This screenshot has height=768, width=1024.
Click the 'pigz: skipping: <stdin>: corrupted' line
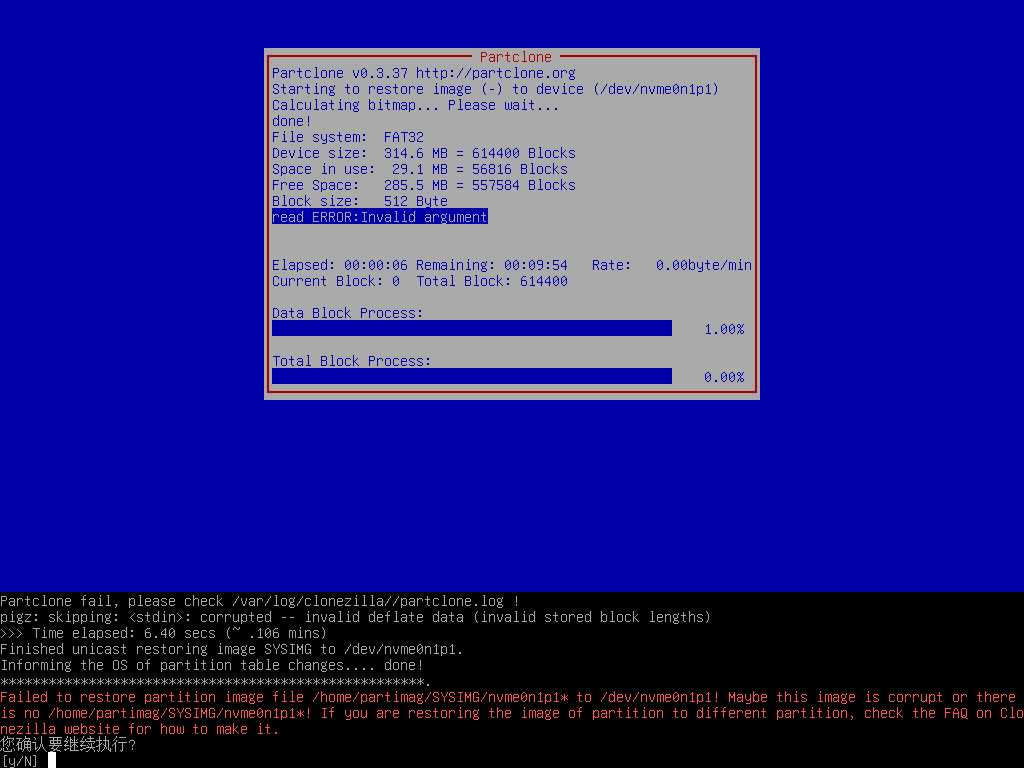(355, 617)
